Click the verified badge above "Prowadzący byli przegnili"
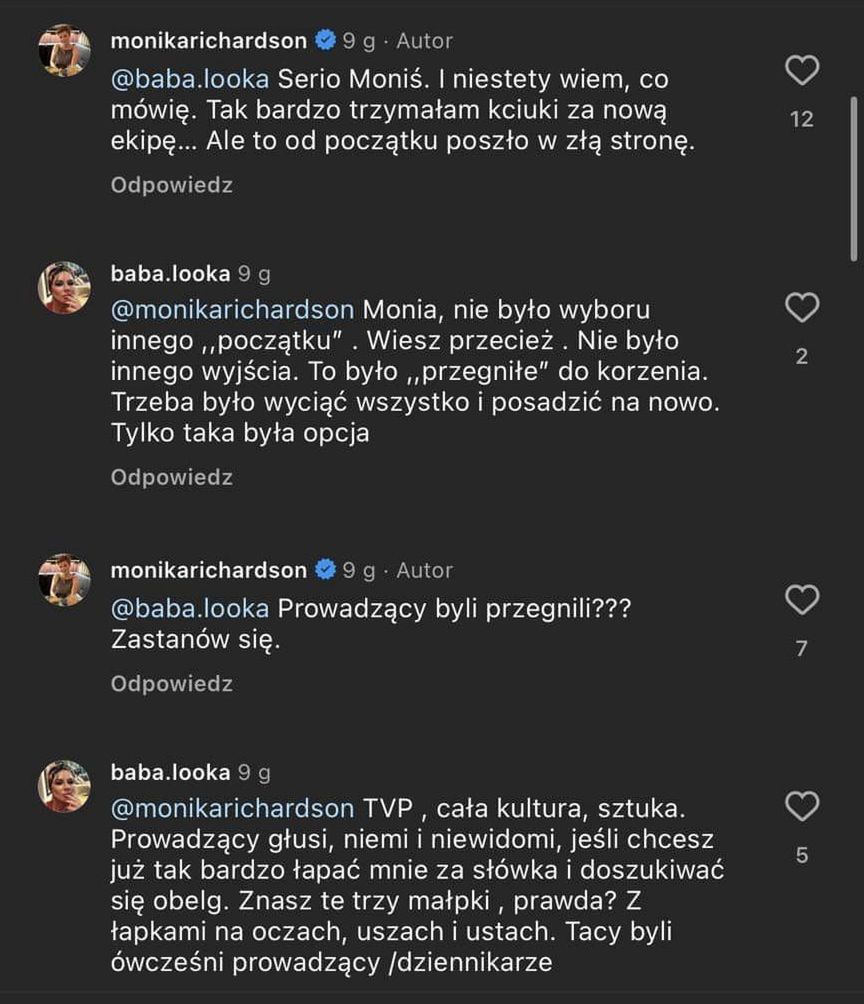 point(325,570)
